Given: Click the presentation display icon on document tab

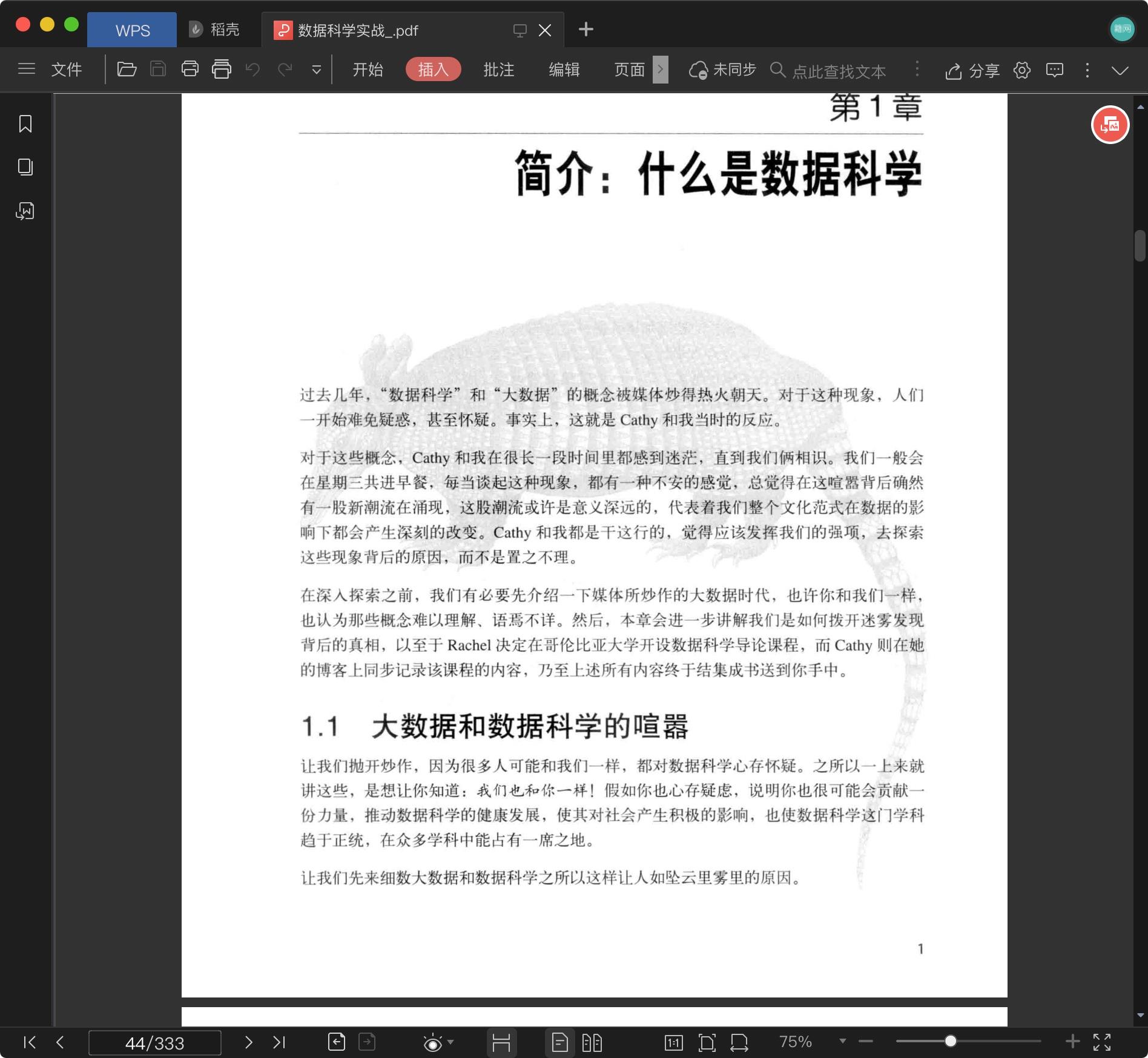Looking at the screenshot, I should tap(520, 30).
